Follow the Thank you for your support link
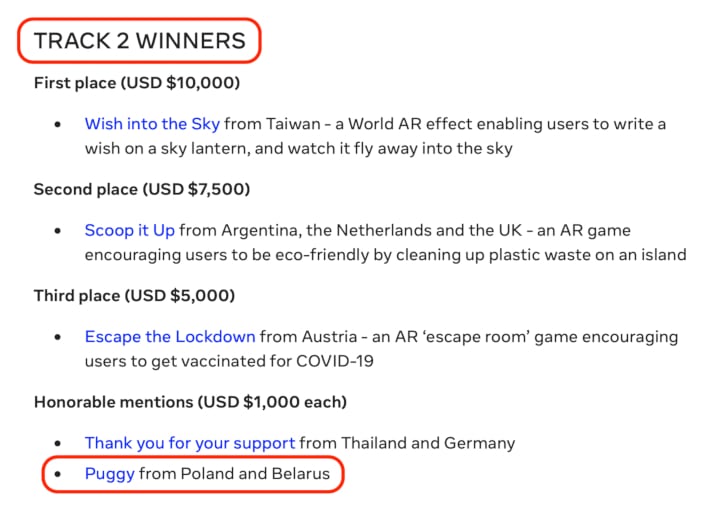Screen dimensions: 720x509 click(x=189, y=442)
